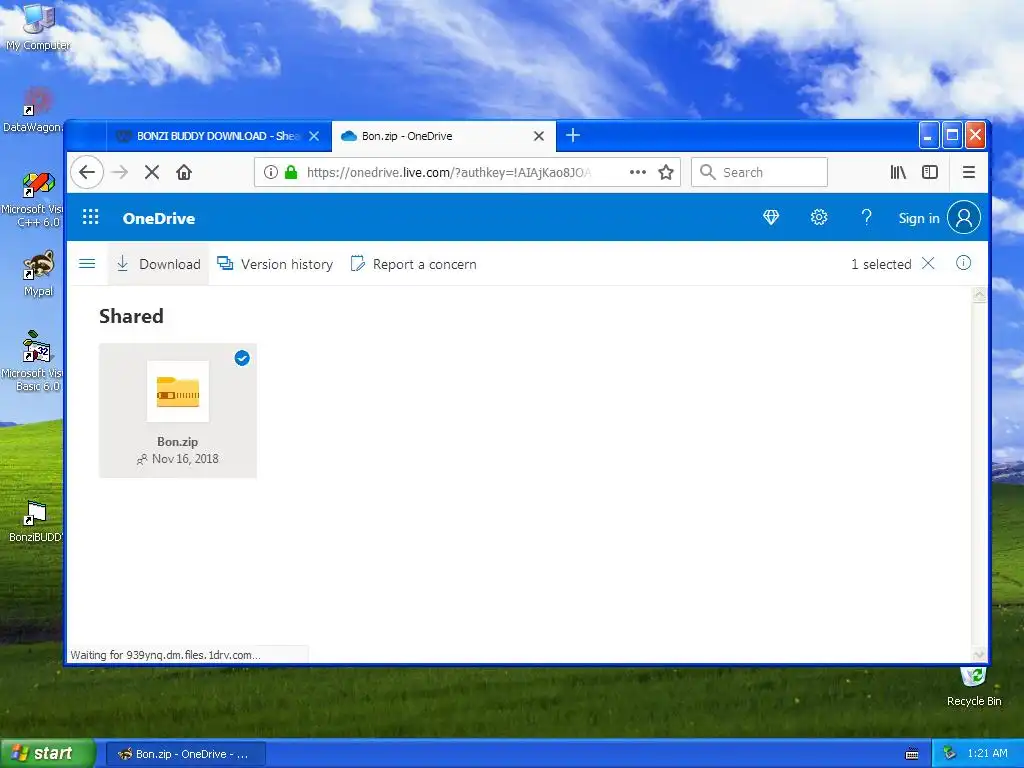Toggle the browser sidebar view
This screenshot has width=1024, height=768.
coord(930,172)
